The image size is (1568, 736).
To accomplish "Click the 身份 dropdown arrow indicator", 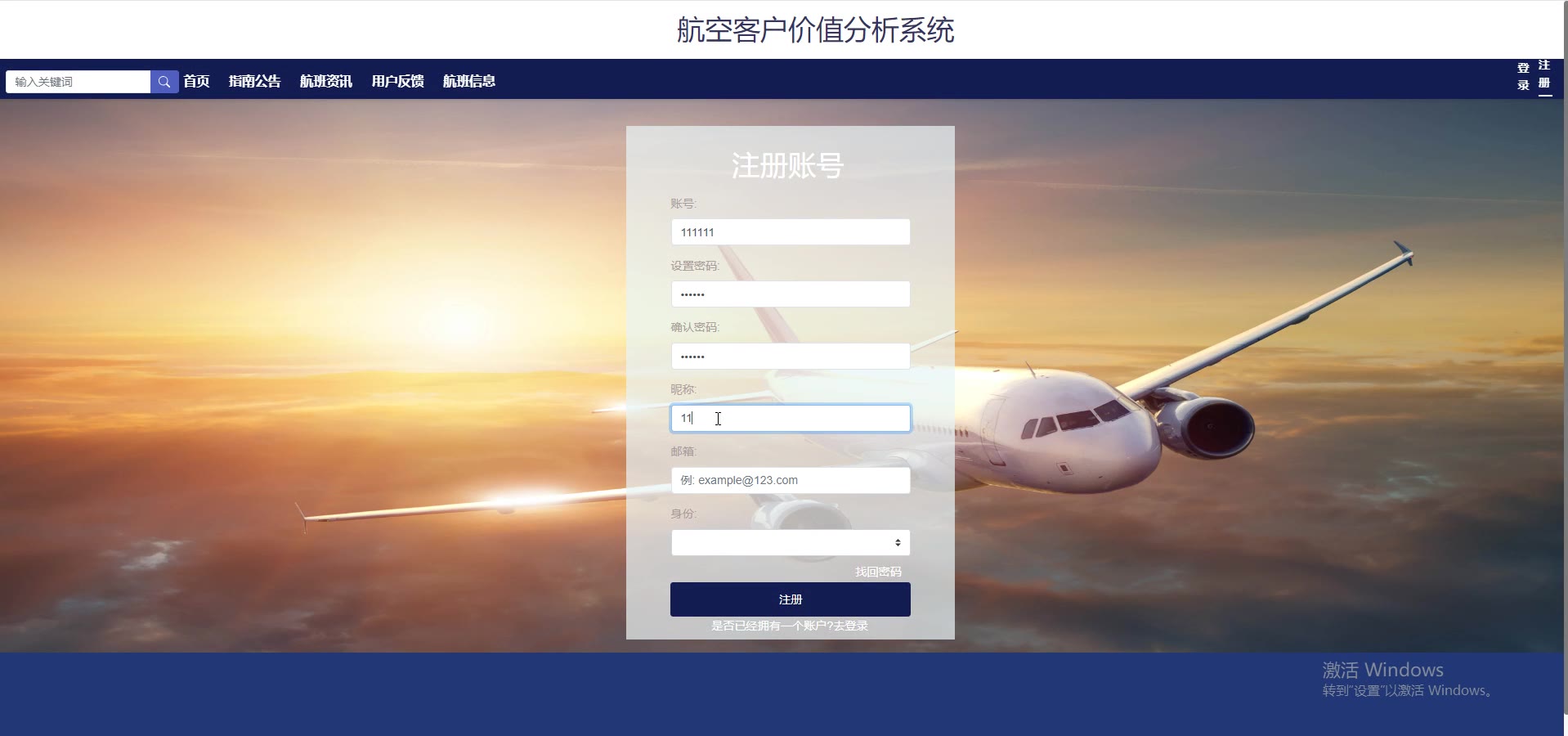I will [x=898, y=543].
